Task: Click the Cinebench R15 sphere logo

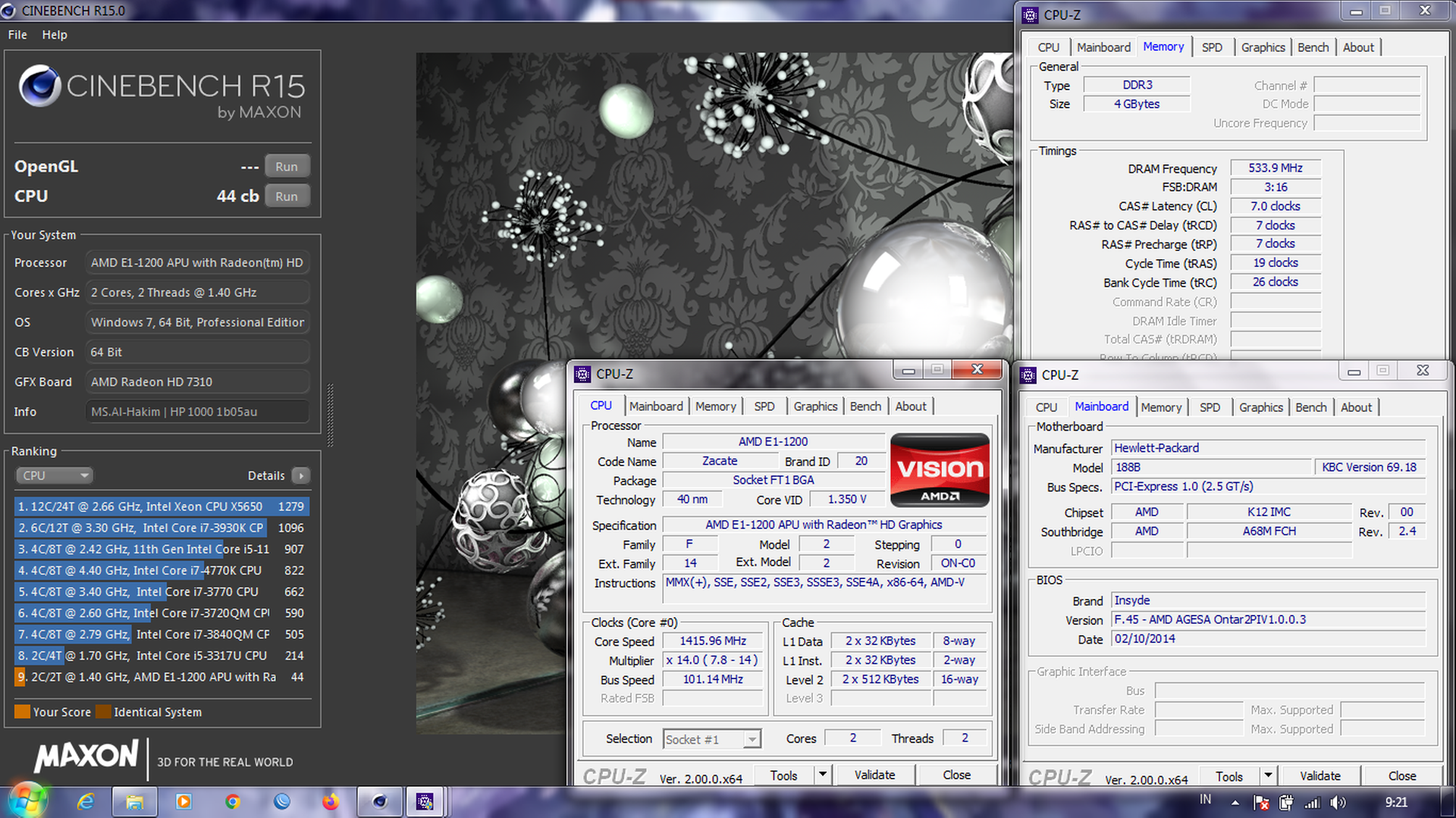Action: tap(39, 86)
